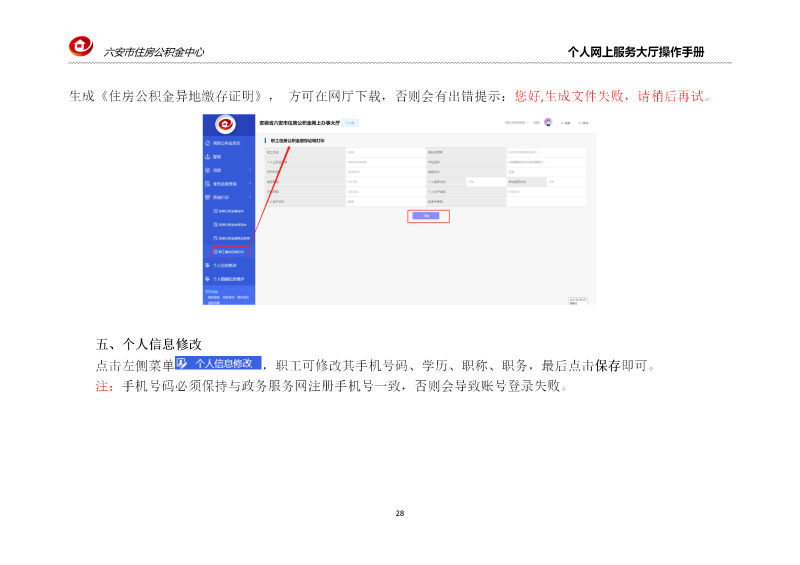Expand the 贷款 loan sidebar menu
800x565 pixels.
coord(229,170)
